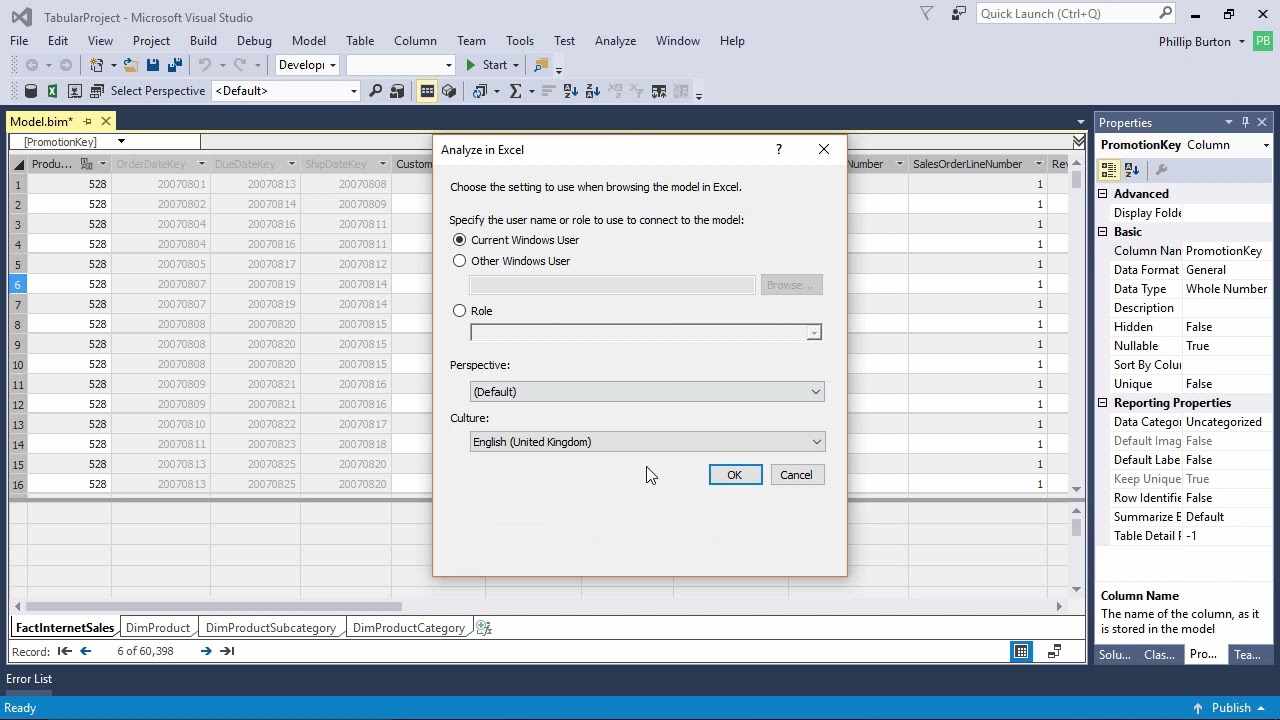Sort column Z to A in toolbar

tap(592, 91)
